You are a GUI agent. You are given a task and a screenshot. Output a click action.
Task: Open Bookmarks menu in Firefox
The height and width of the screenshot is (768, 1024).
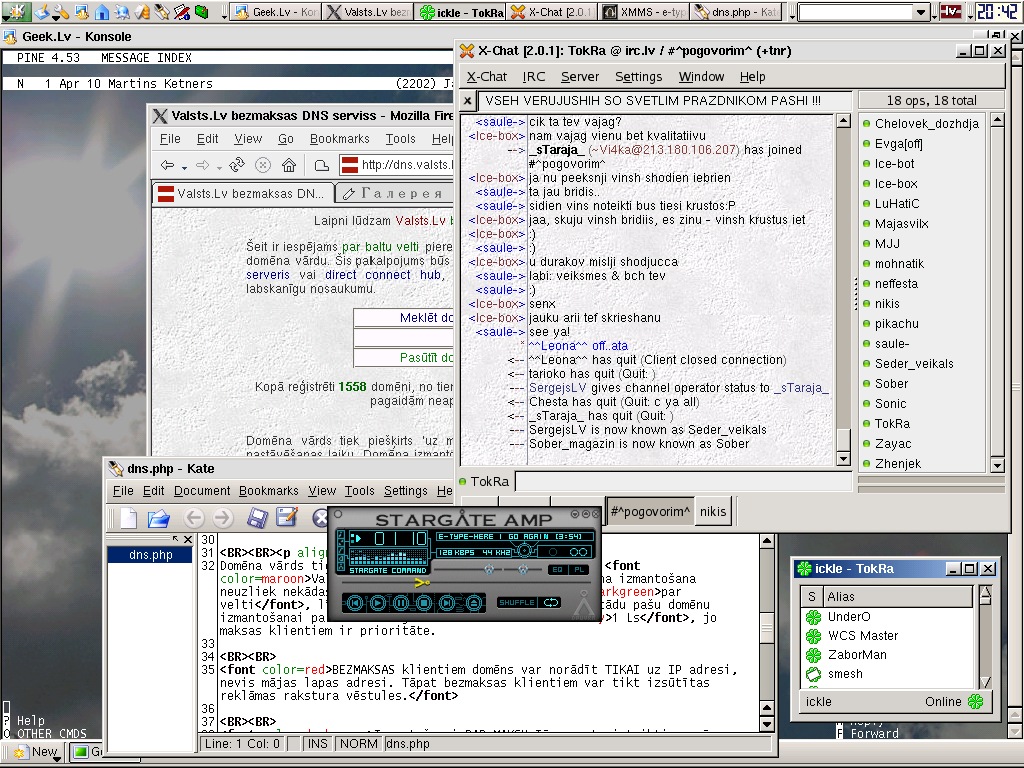(x=340, y=139)
